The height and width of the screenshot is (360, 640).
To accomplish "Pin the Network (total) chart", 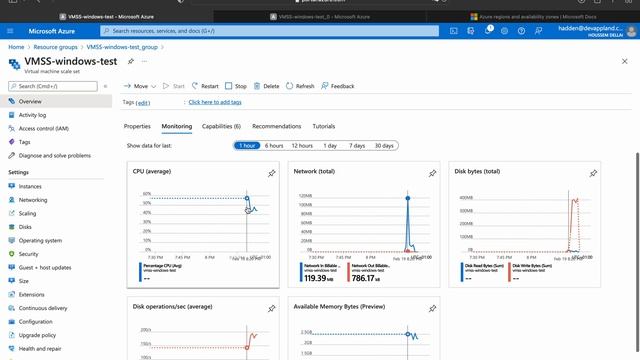I will point(432,173).
